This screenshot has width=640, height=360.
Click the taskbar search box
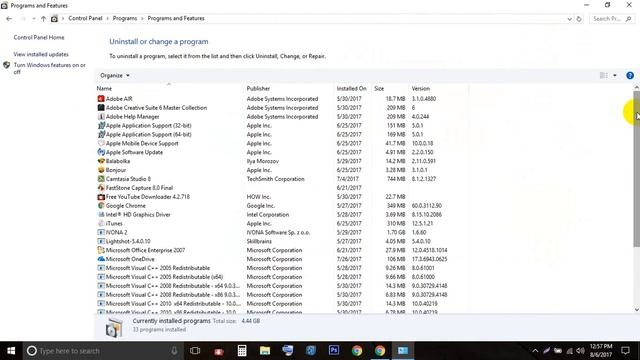click(x=102, y=351)
